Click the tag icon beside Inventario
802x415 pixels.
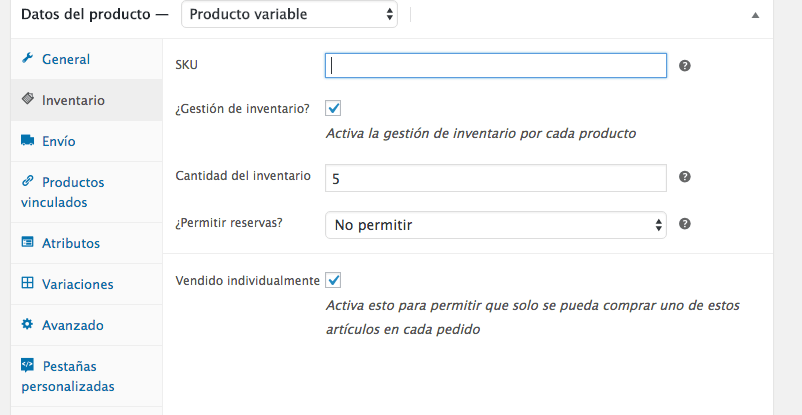(28, 99)
